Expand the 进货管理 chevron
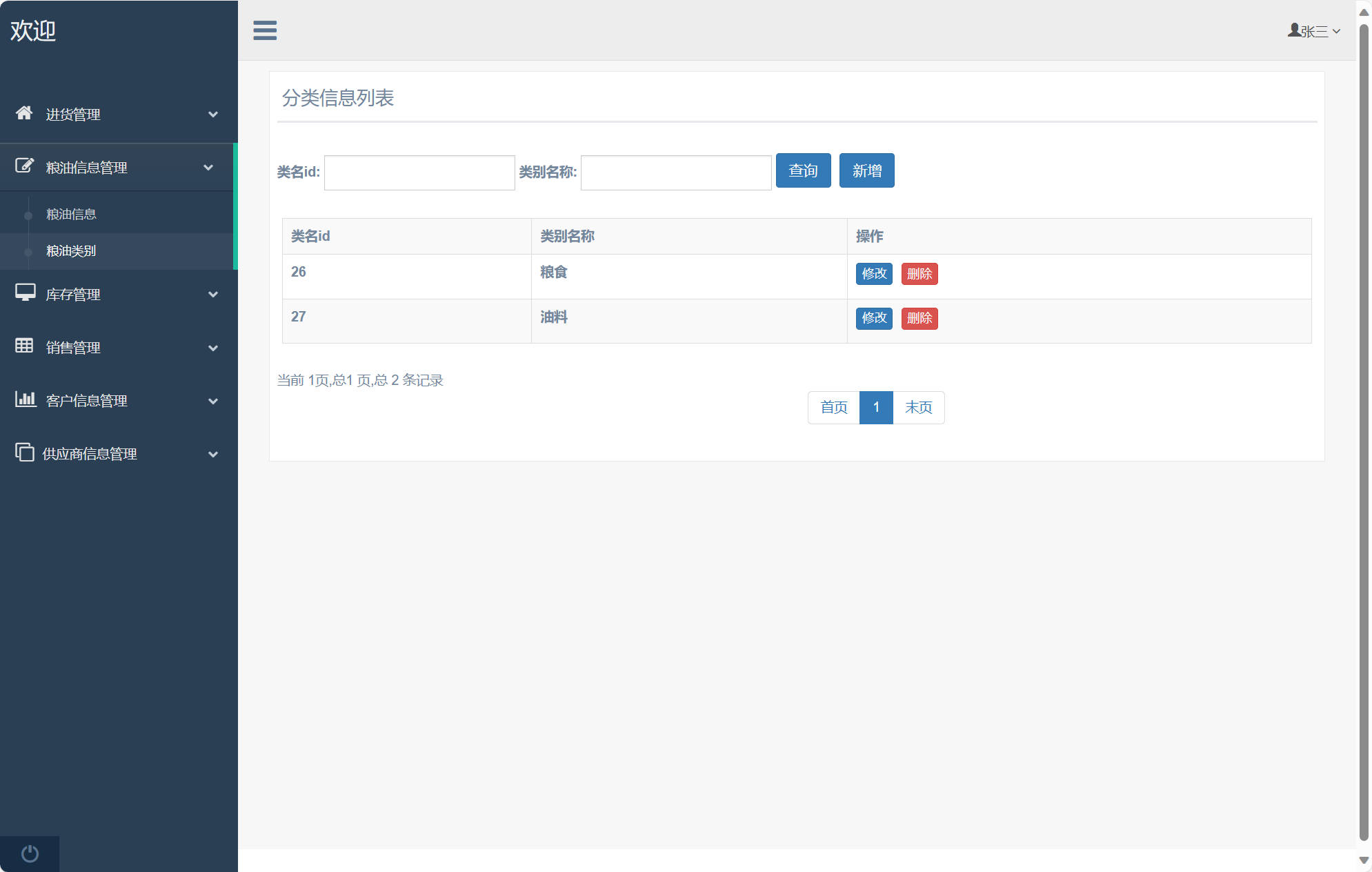Viewport: 1372px width, 872px height. coord(213,115)
